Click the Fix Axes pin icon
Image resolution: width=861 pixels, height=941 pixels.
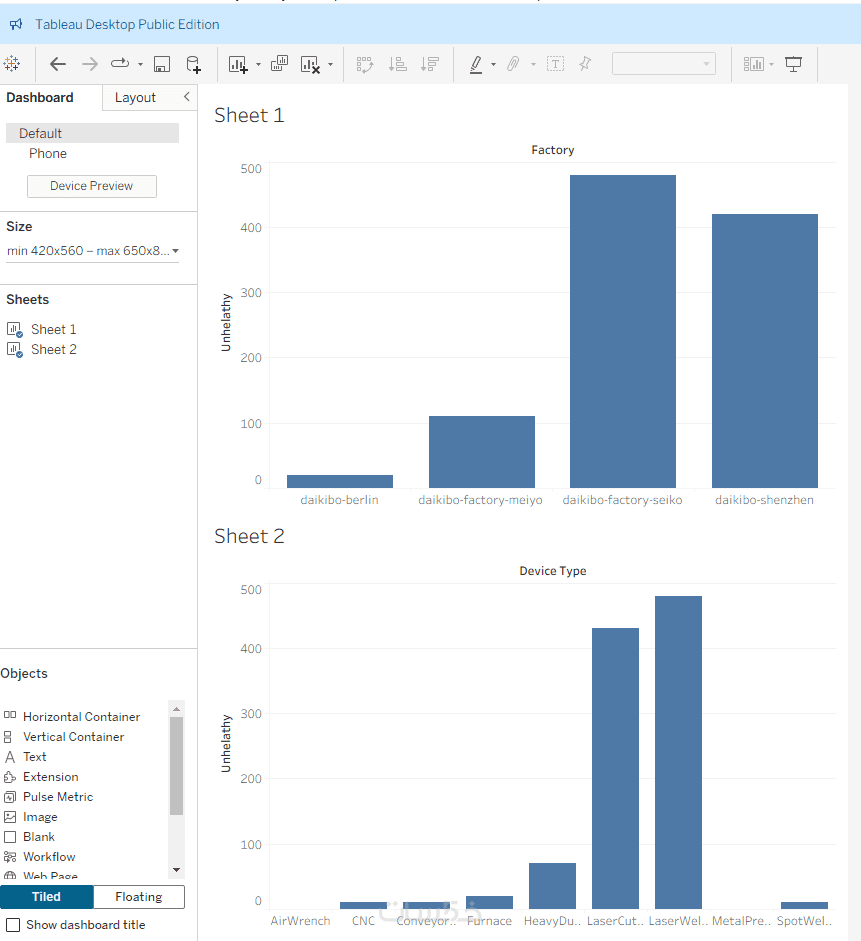coord(585,64)
